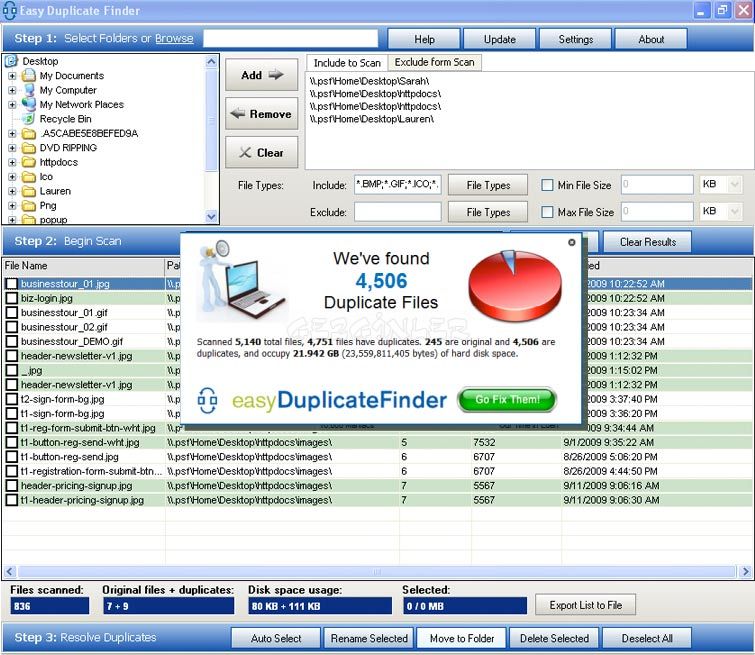Enable the Min File Size checkbox
Viewport: 755px width, 655px height.
click(x=547, y=185)
